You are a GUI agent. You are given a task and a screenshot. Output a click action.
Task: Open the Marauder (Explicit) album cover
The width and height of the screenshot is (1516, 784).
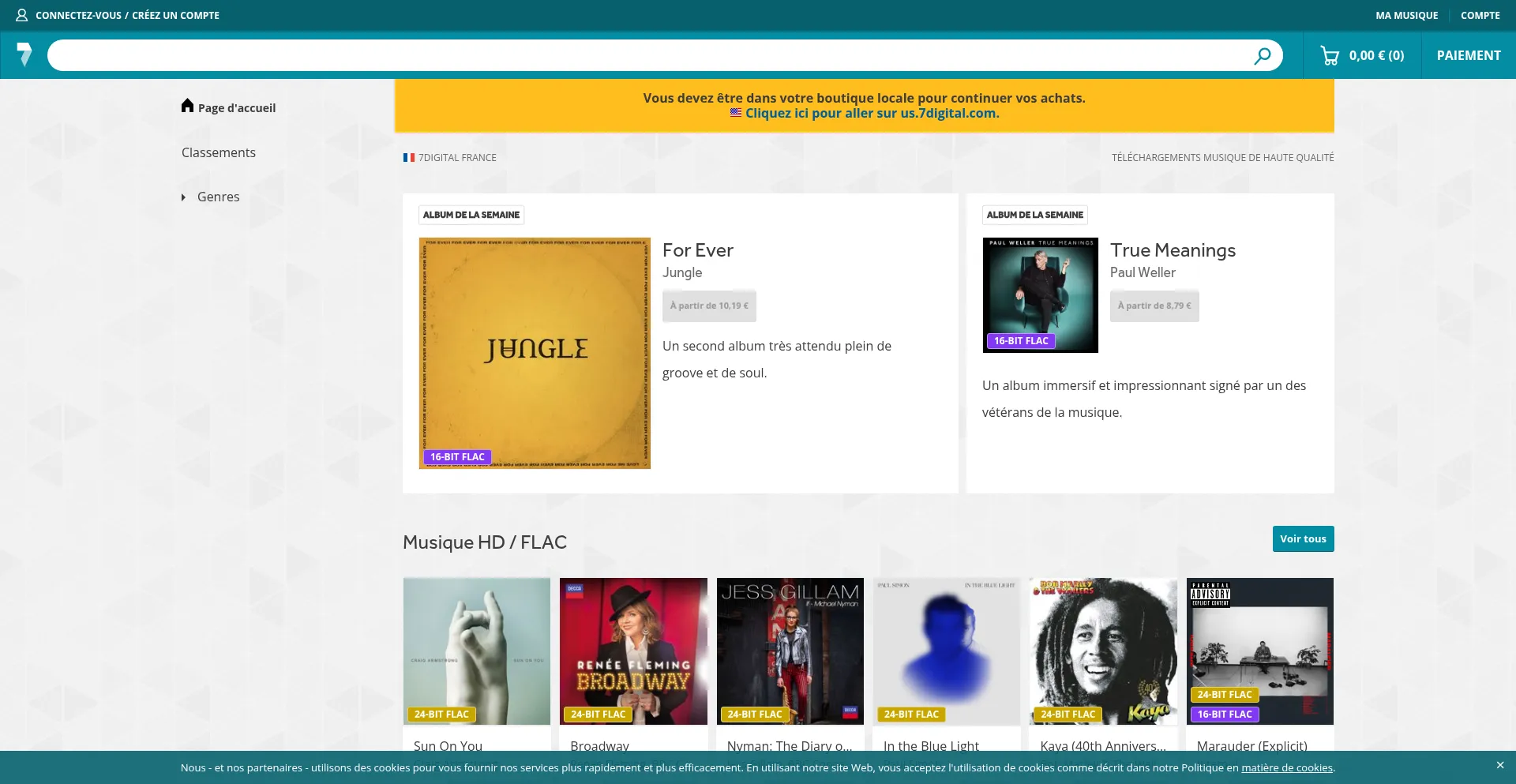point(1260,651)
